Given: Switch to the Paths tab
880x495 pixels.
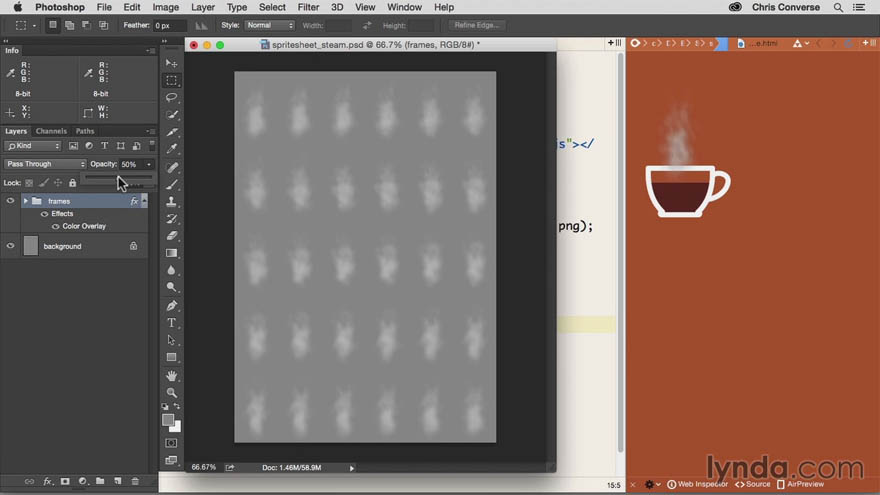Looking at the screenshot, I should pyautogui.click(x=85, y=131).
